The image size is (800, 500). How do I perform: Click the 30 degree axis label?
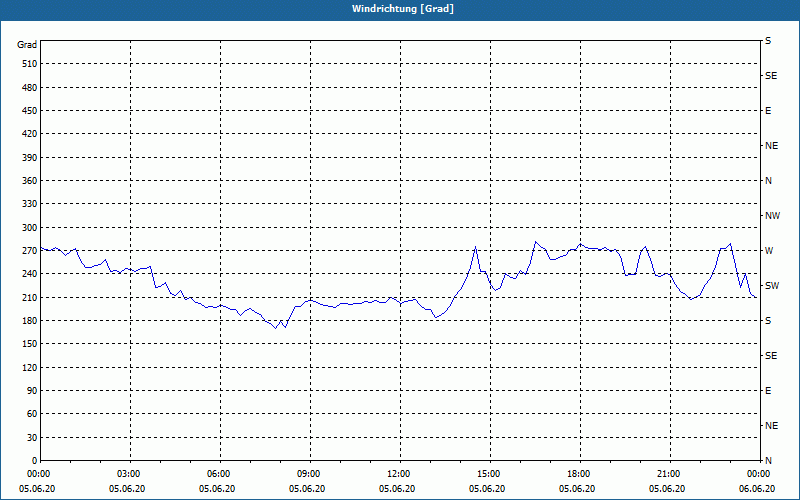click(32, 438)
